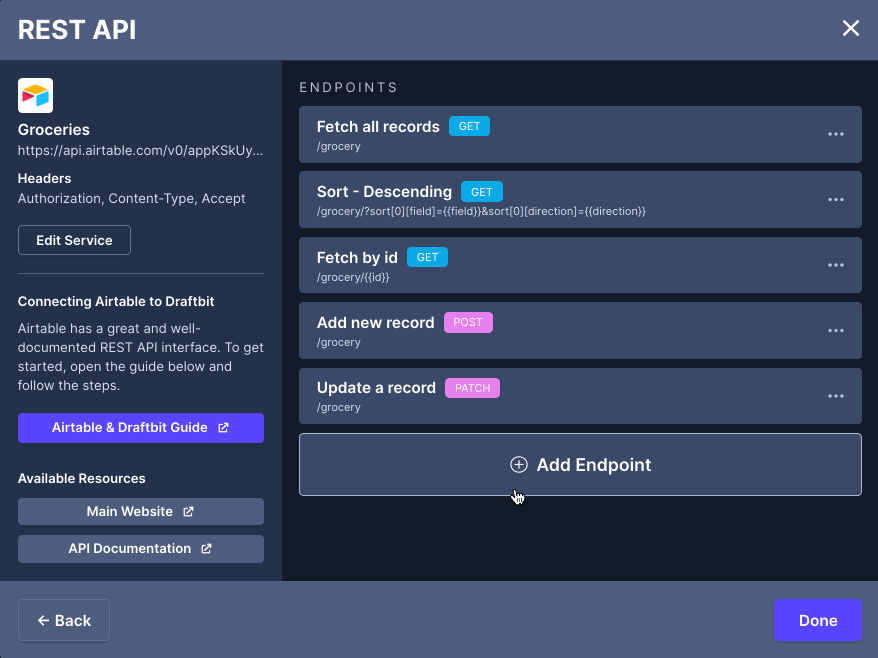Click the Groceries service name

[54, 129]
